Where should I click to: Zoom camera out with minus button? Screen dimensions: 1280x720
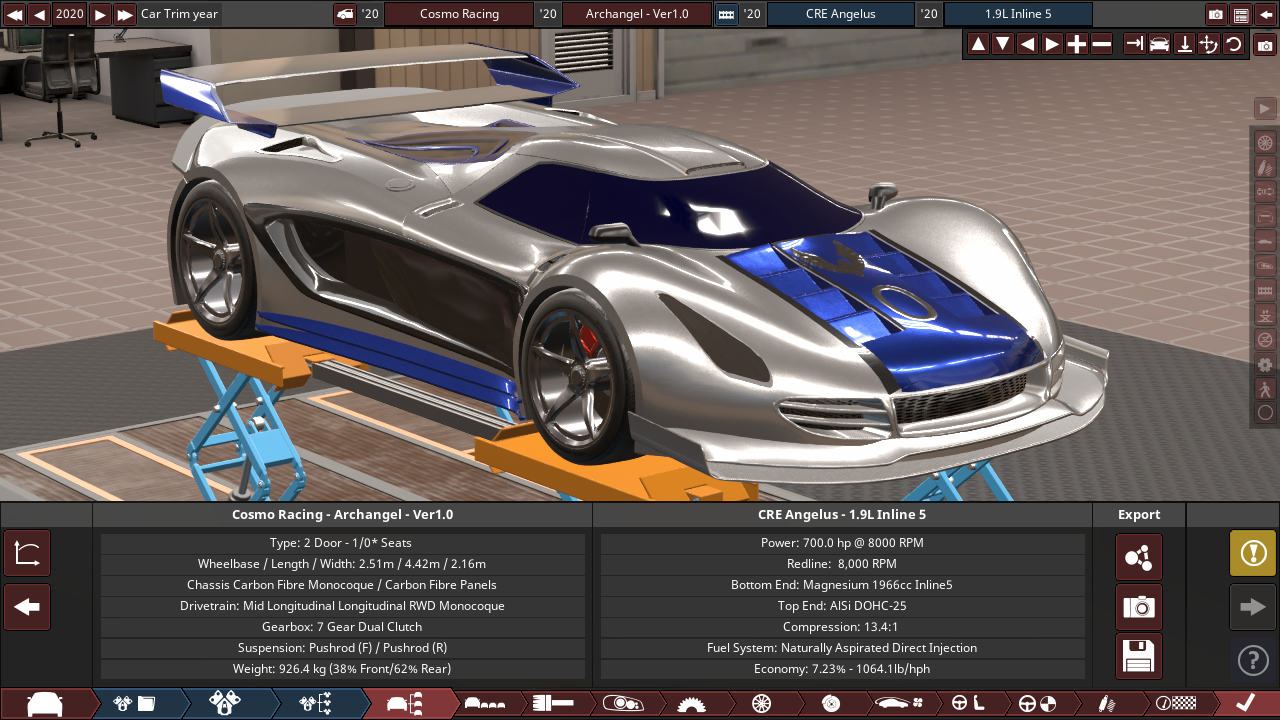click(x=1101, y=44)
